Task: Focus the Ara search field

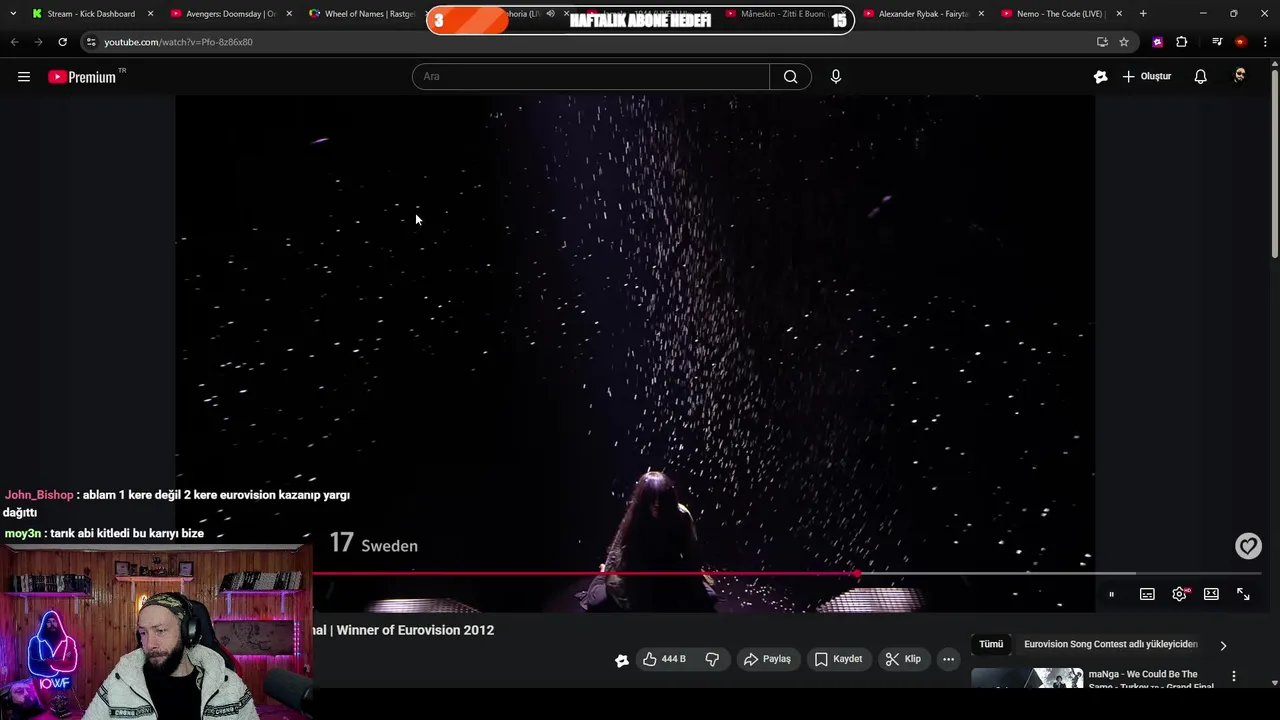Action: pos(591,77)
